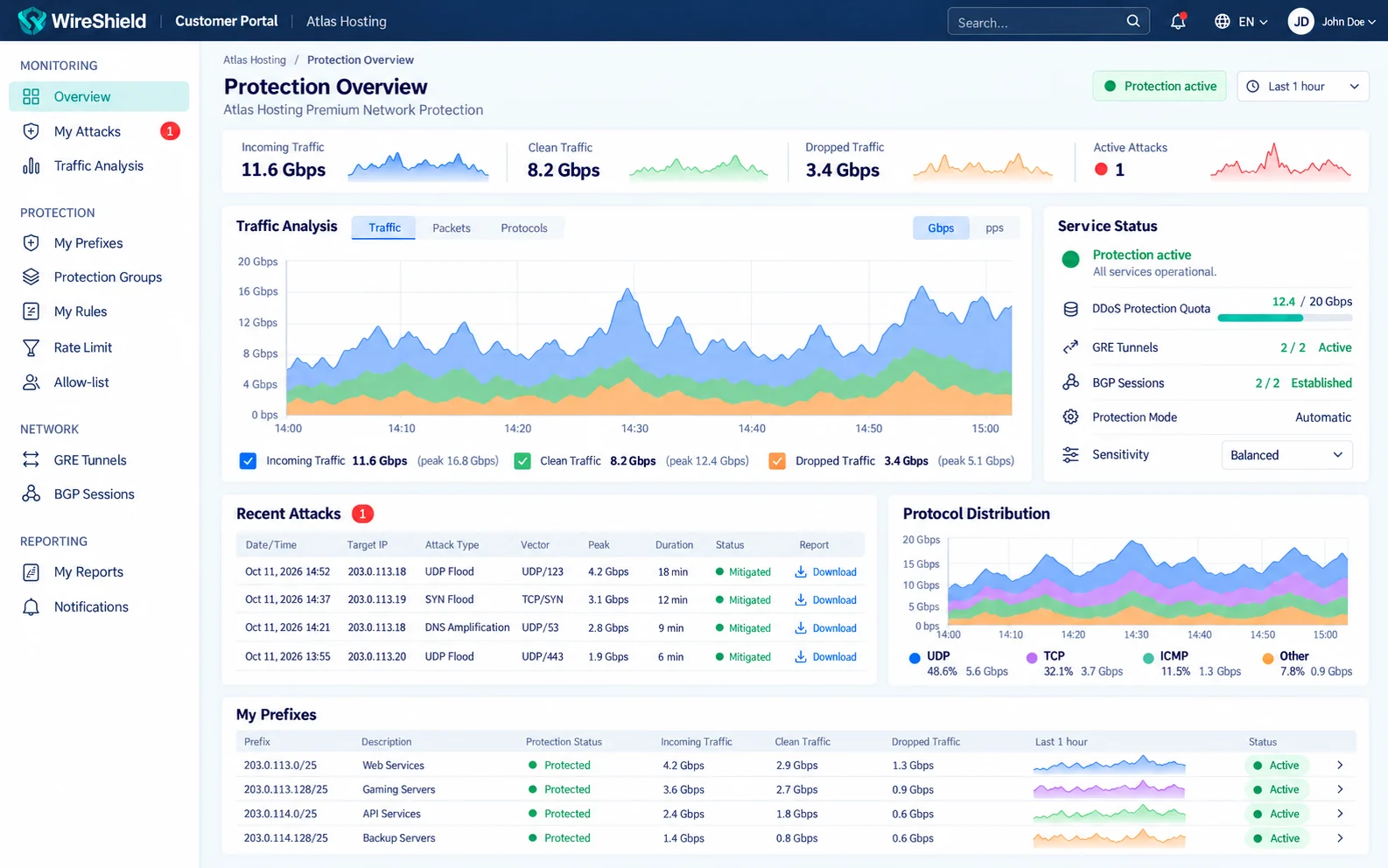
Task: Click the sidebar Notifications bell icon
Action: pos(31,607)
